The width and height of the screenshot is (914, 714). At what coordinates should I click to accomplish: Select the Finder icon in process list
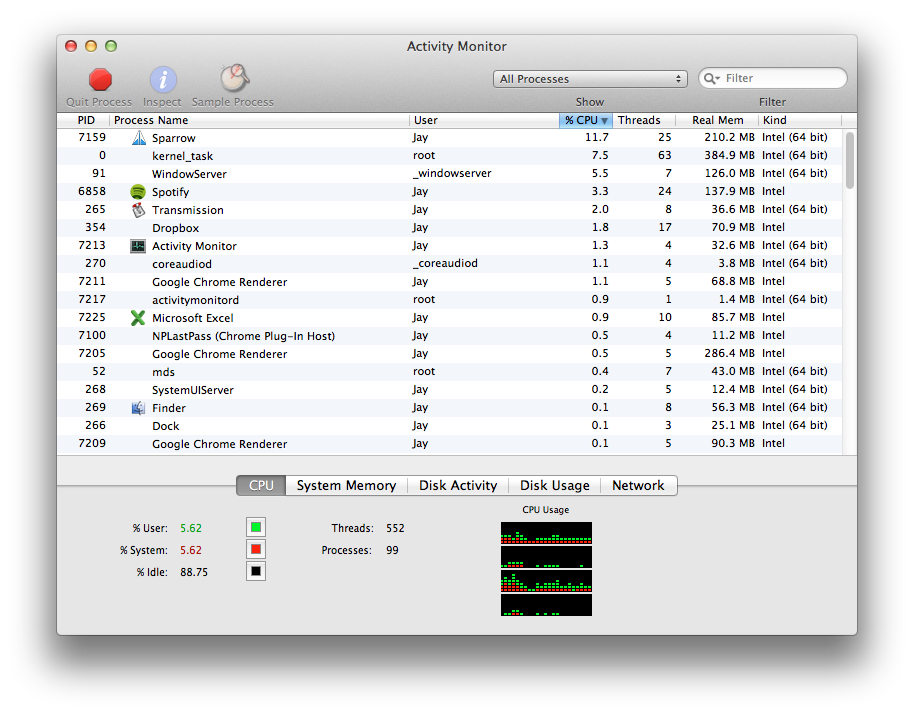point(138,408)
